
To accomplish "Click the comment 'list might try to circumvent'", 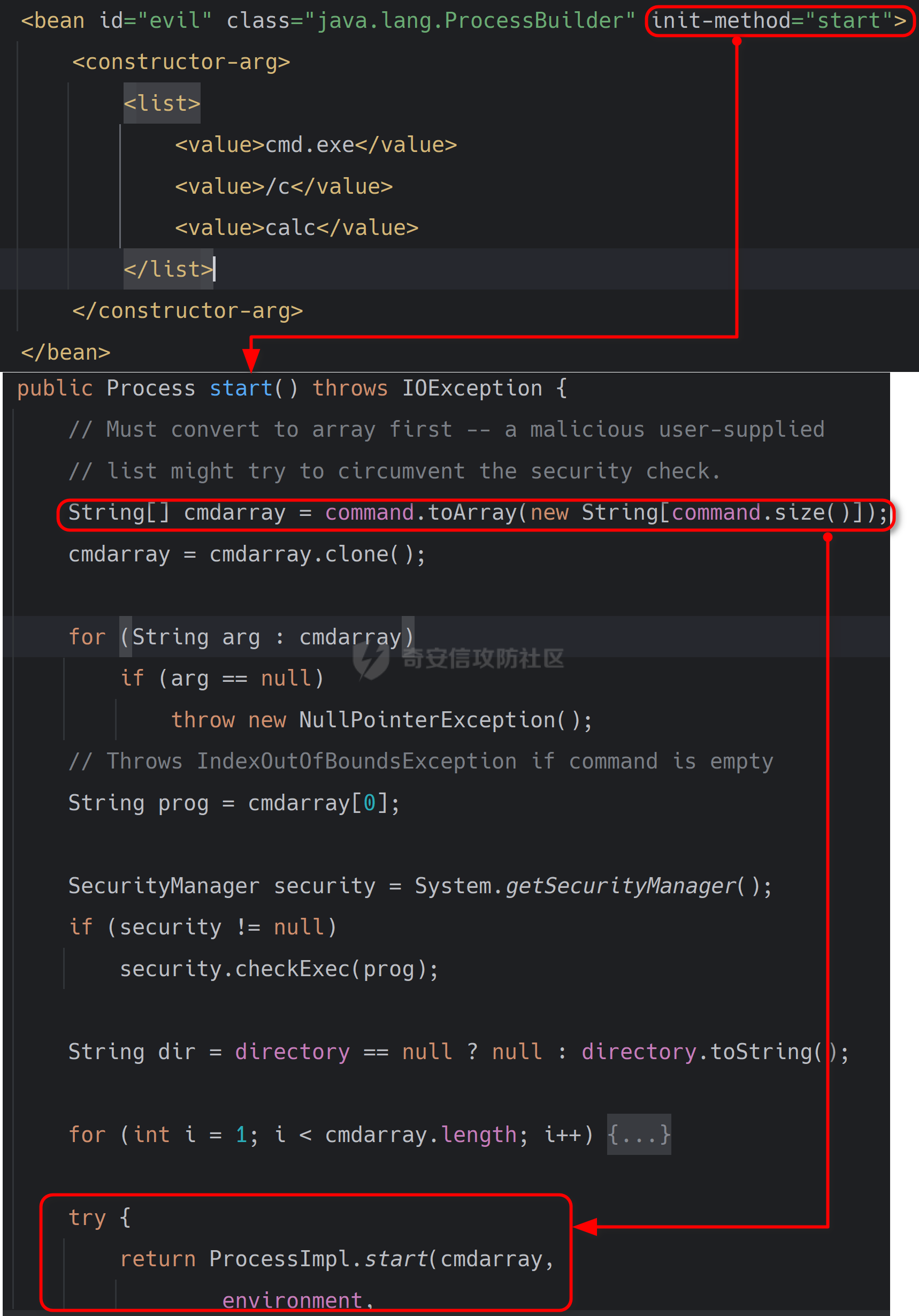I will [394, 471].
